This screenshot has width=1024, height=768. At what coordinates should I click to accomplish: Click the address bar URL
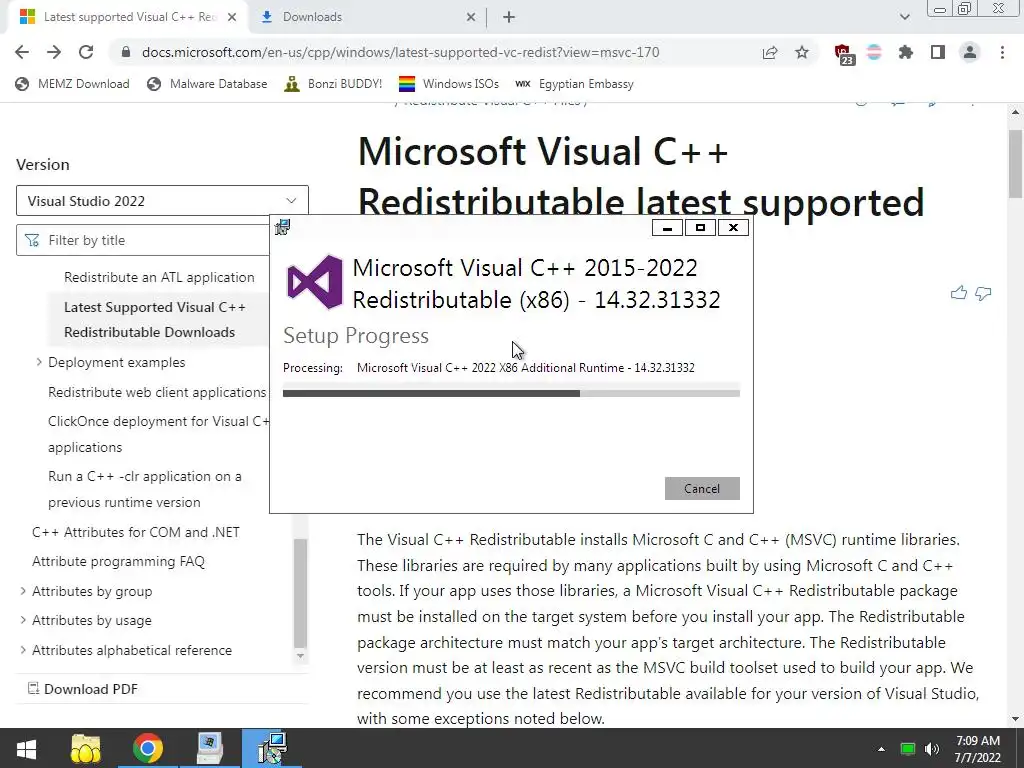(x=400, y=52)
